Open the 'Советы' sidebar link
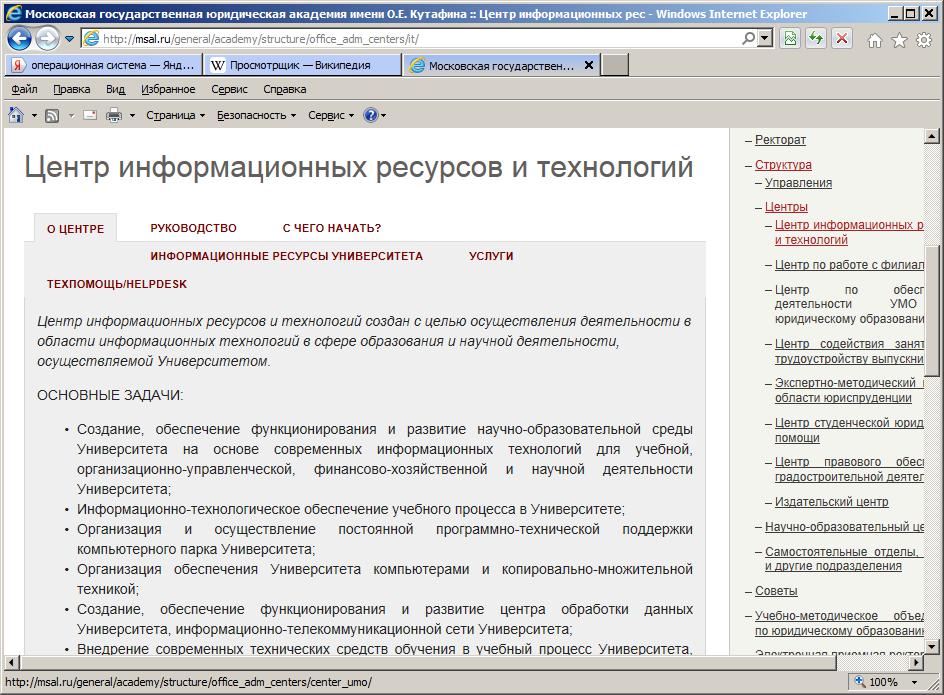Viewport: 944px width, 695px height. pos(776,591)
